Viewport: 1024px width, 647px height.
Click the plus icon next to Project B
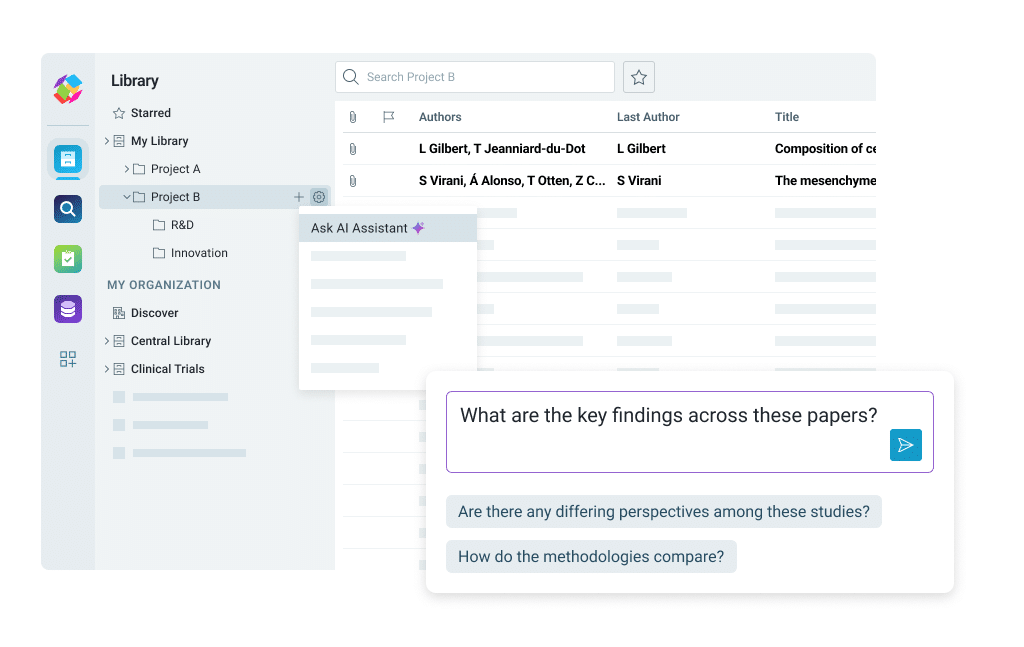pos(298,197)
